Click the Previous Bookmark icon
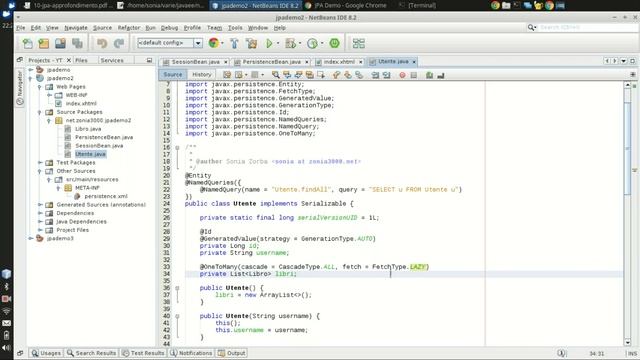The image size is (640, 360). pos(336,75)
